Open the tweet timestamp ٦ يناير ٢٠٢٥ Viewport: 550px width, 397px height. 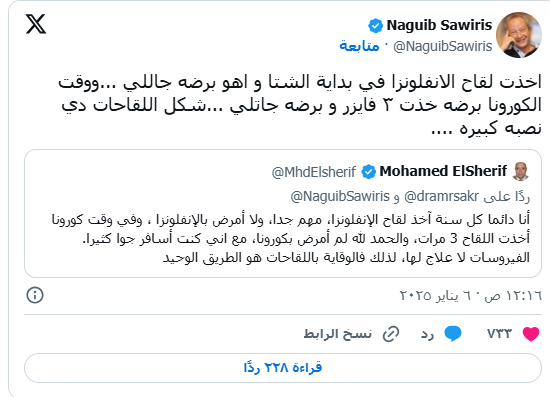pos(471,296)
